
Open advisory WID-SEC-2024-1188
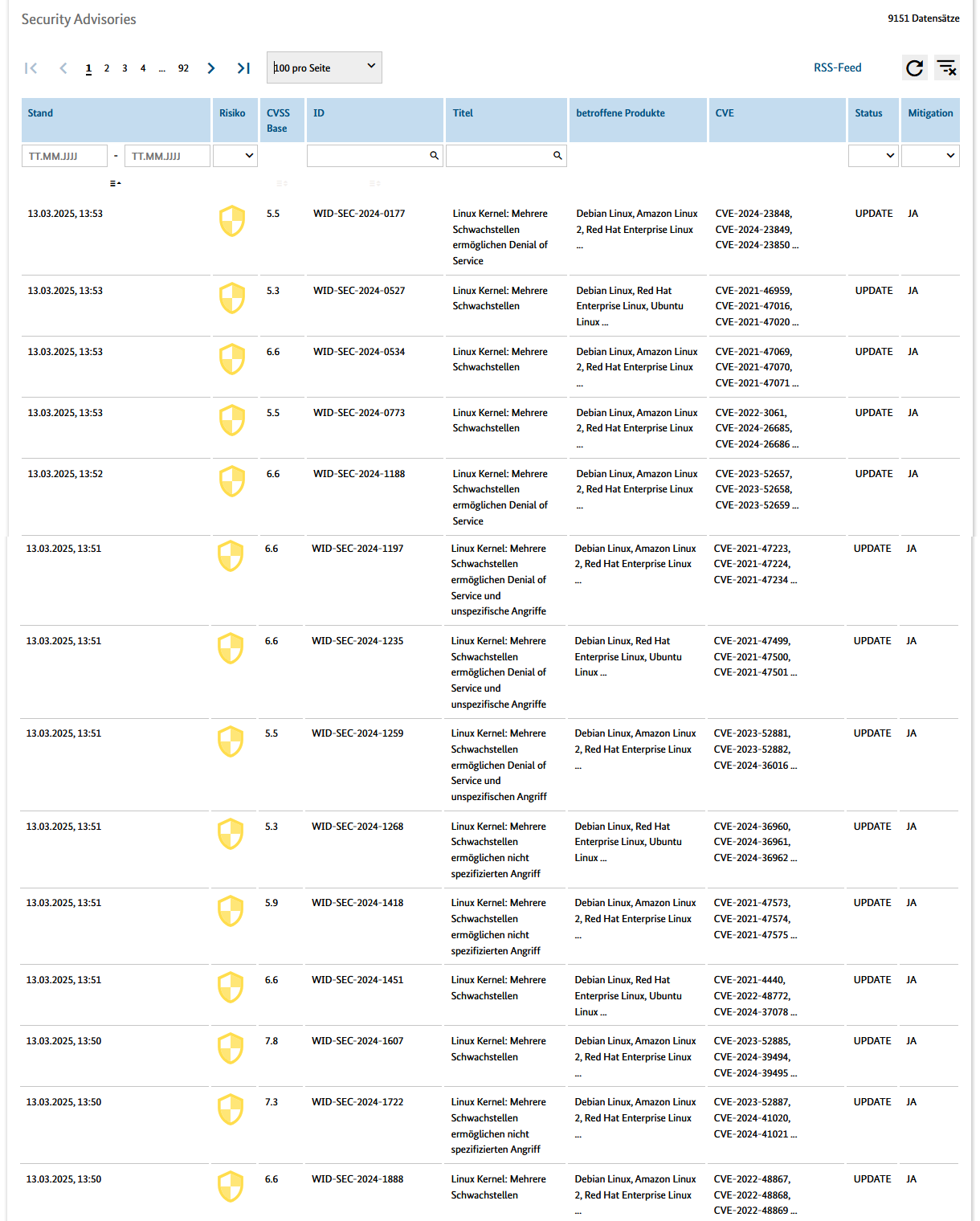(359, 474)
